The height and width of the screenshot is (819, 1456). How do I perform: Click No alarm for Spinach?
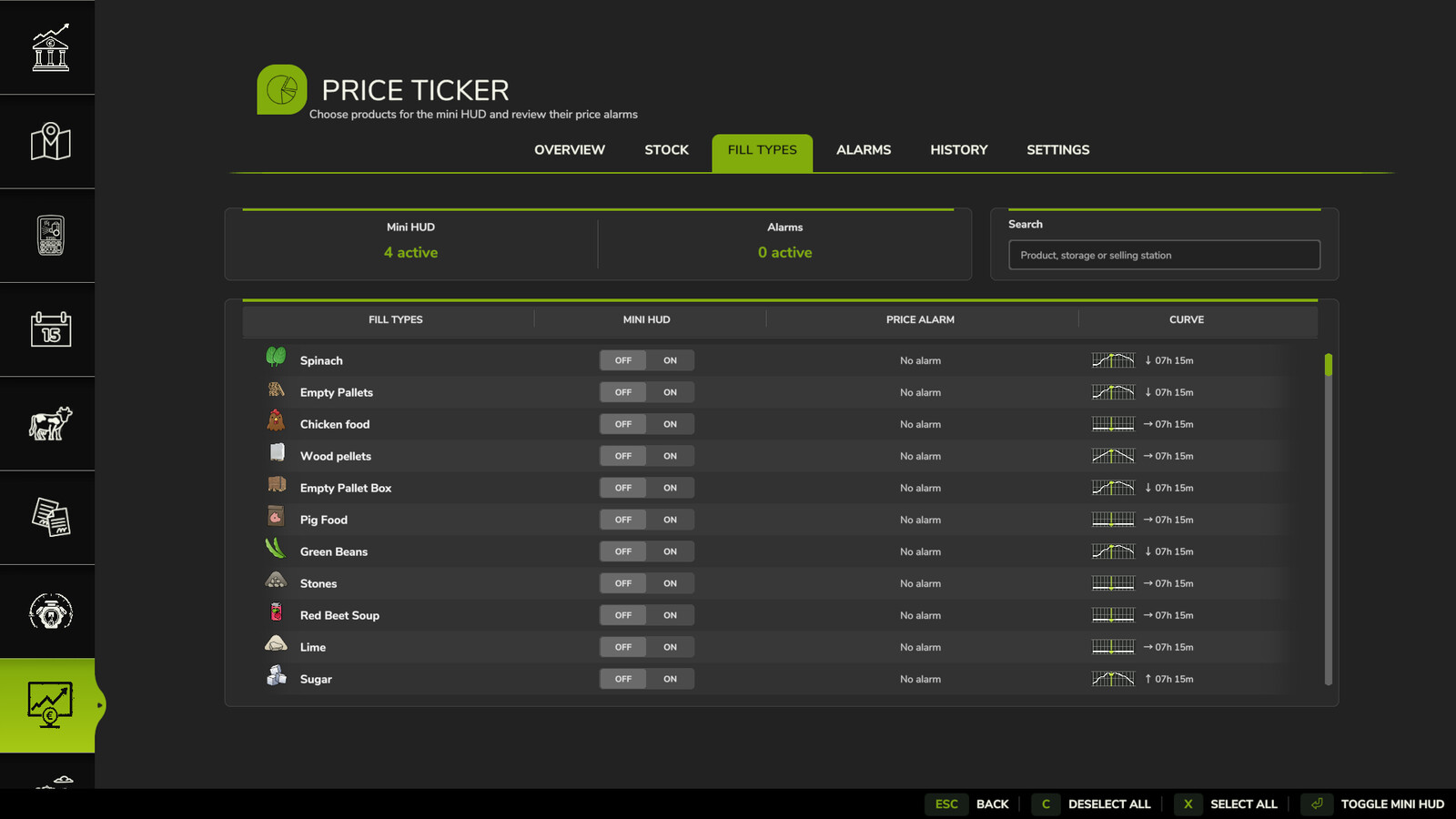(921, 361)
